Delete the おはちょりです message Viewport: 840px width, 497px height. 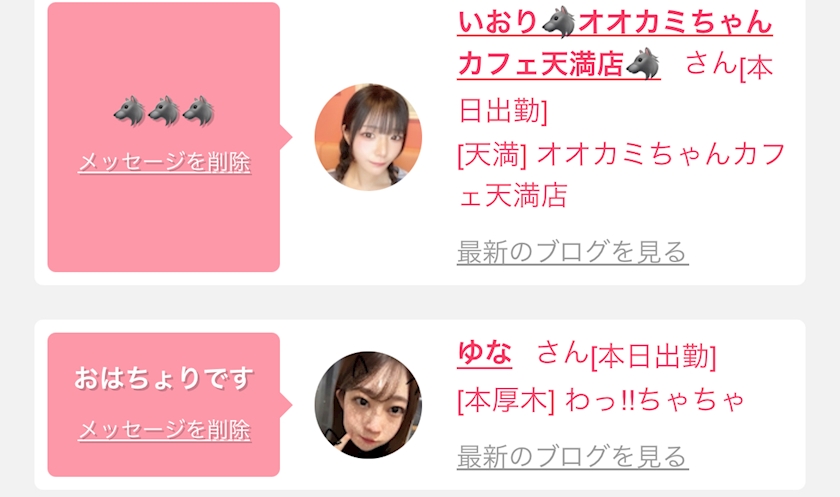(x=164, y=430)
